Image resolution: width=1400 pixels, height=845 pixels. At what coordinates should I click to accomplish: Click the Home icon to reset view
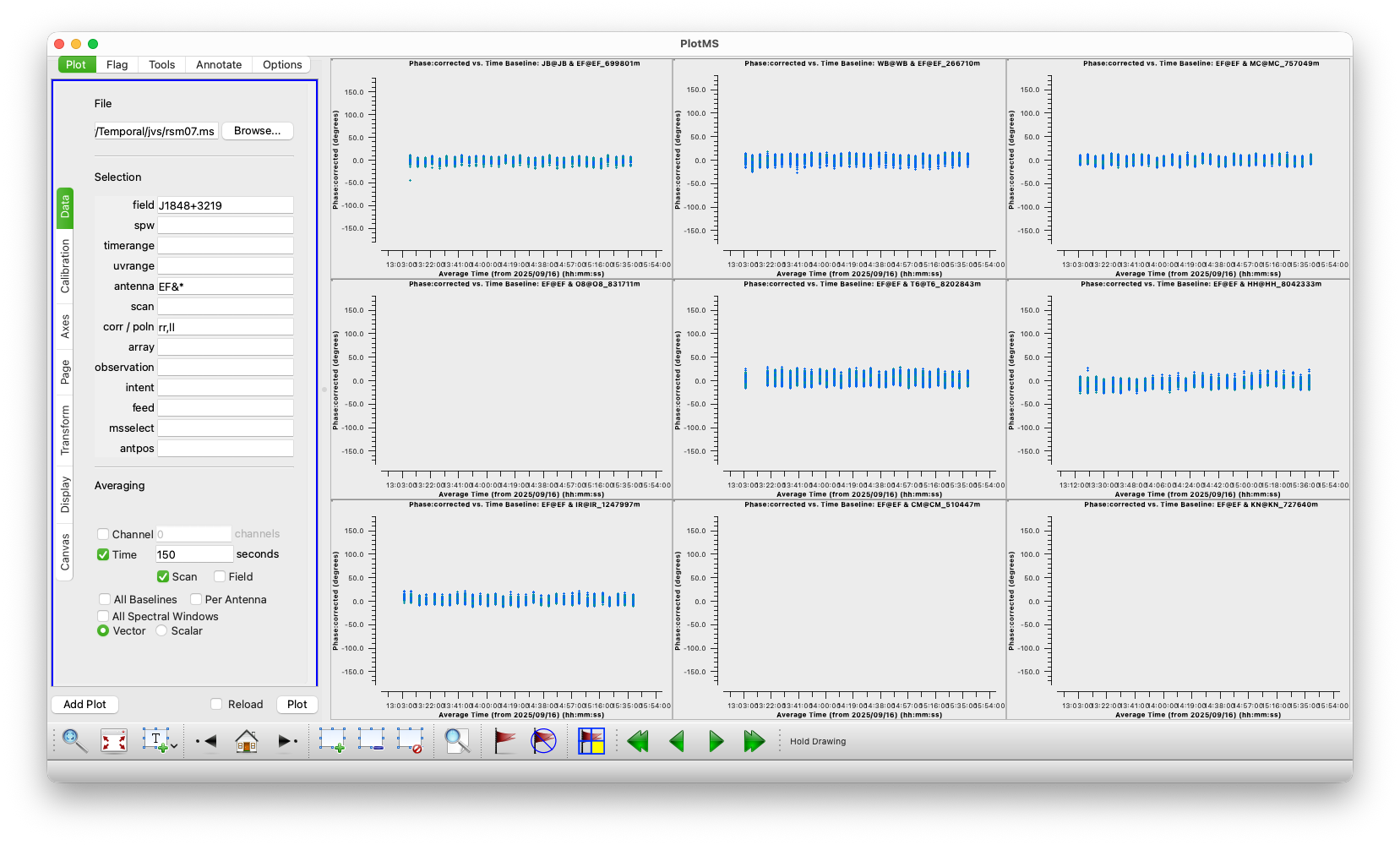[x=247, y=741]
